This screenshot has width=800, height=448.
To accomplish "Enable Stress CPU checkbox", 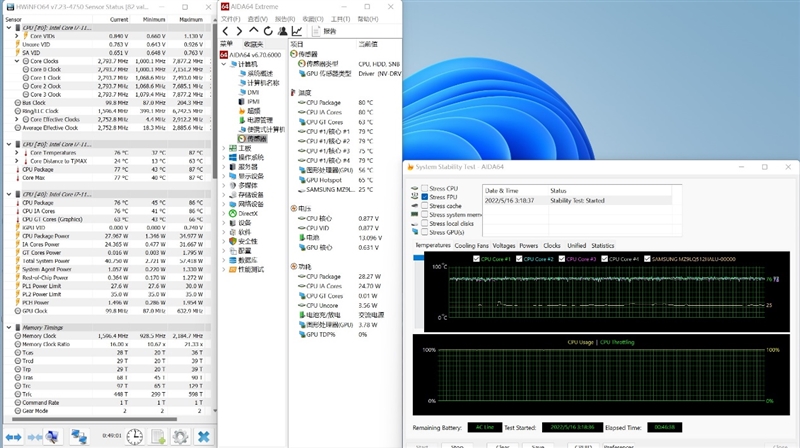I will coord(424,188).
